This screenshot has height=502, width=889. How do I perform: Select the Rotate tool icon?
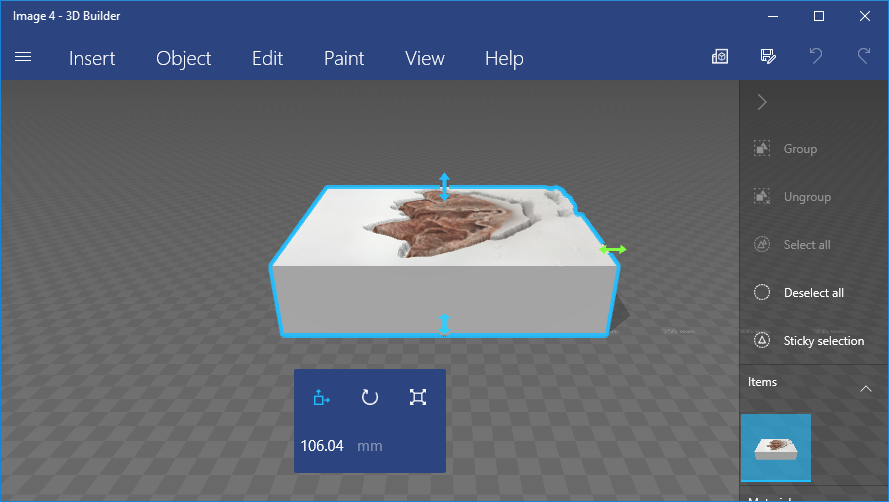(370, 397)
